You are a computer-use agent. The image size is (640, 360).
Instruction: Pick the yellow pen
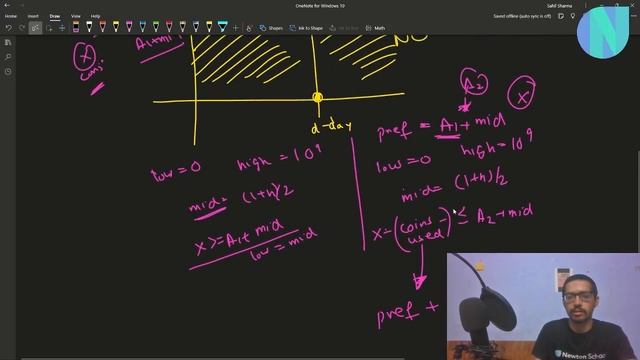click(x=116, y=27)
